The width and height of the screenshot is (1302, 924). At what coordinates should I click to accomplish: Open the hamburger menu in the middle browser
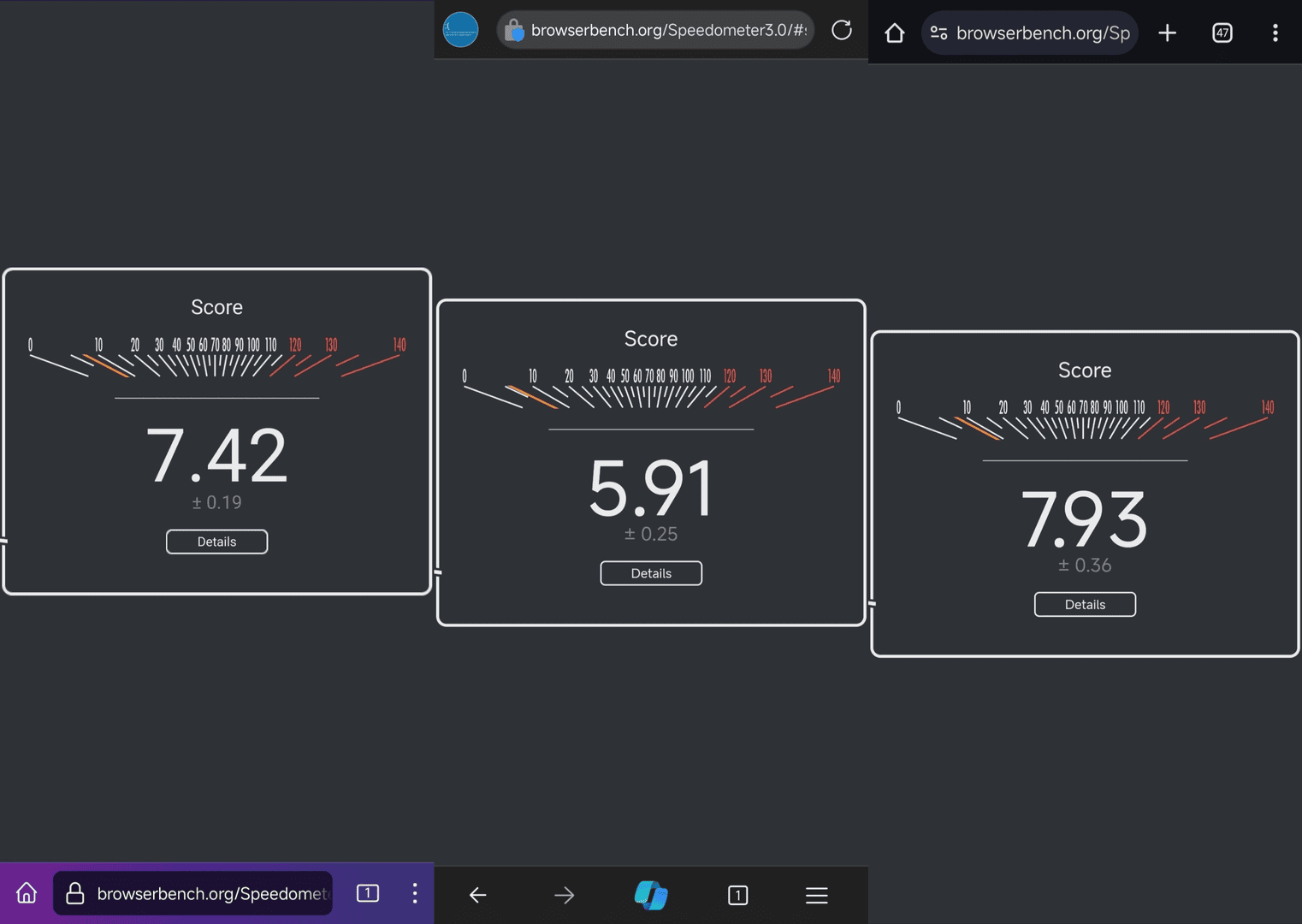tap(817, 895)
